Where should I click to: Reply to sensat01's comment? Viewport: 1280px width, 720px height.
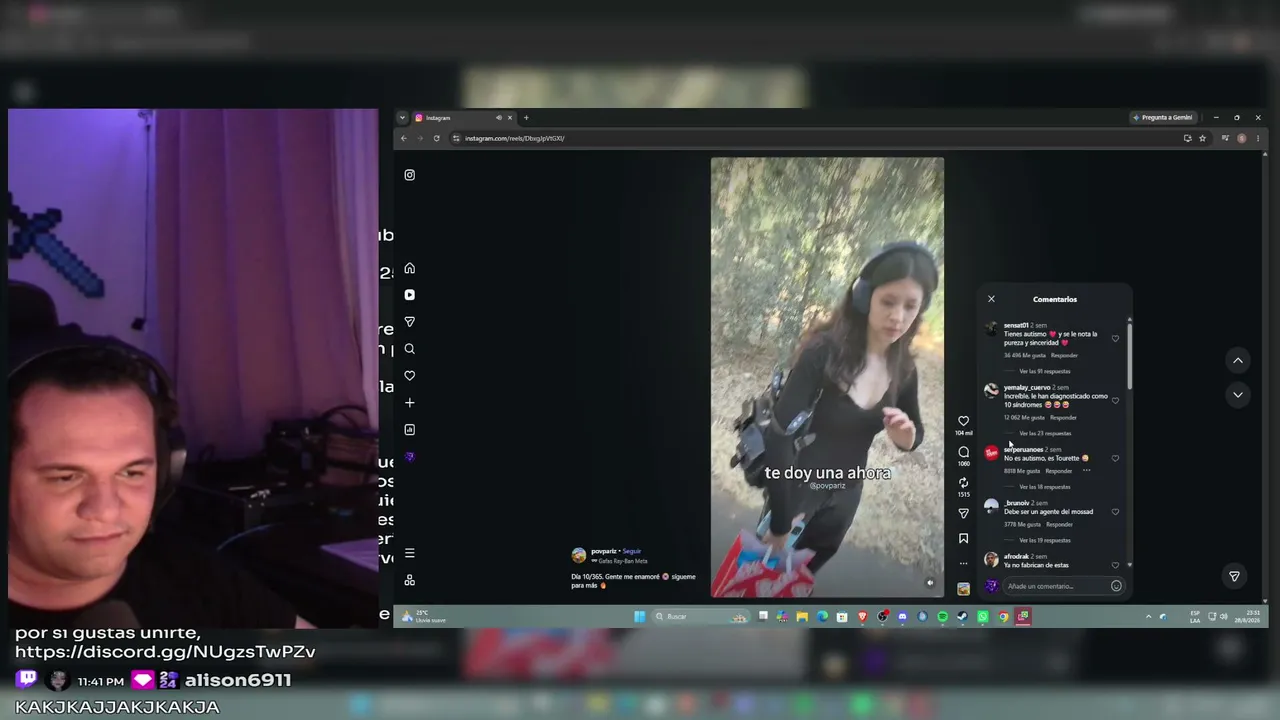tap(1064, 355)
